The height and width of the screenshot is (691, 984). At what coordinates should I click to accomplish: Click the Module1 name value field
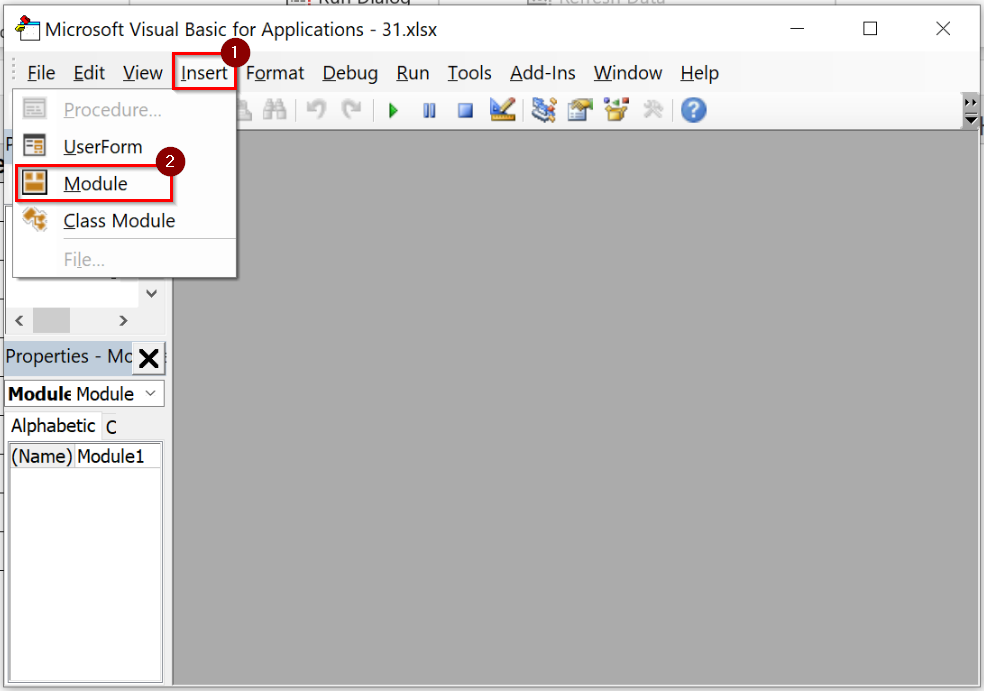click(x=117, y=456)
